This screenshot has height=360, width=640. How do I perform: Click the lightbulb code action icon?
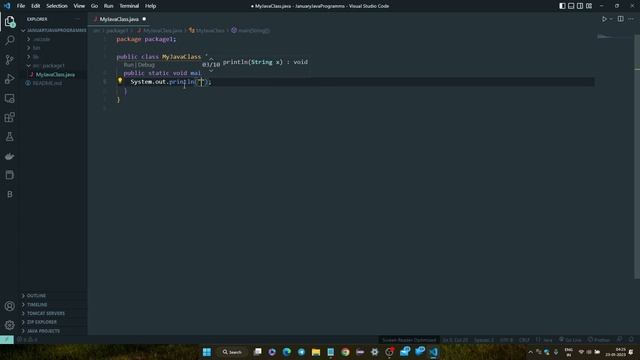coord(120,81)
